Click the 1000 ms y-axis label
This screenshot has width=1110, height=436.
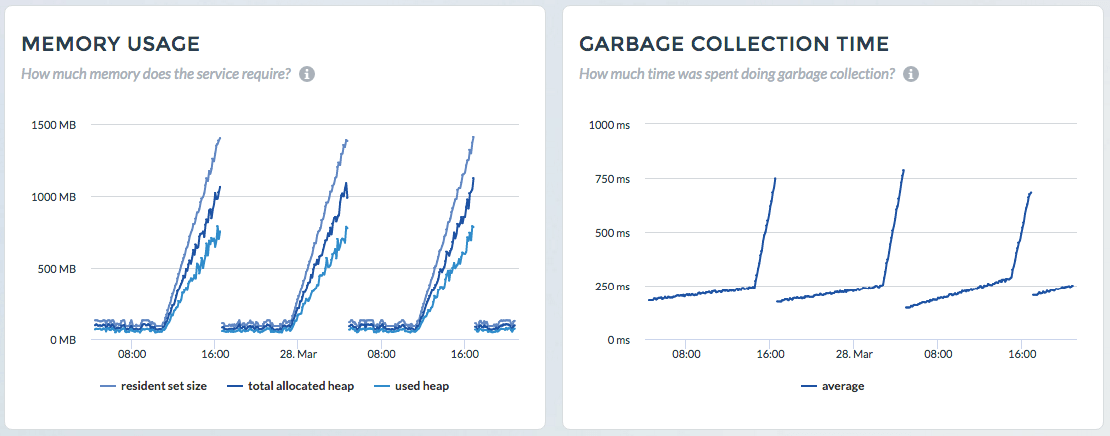609,125
